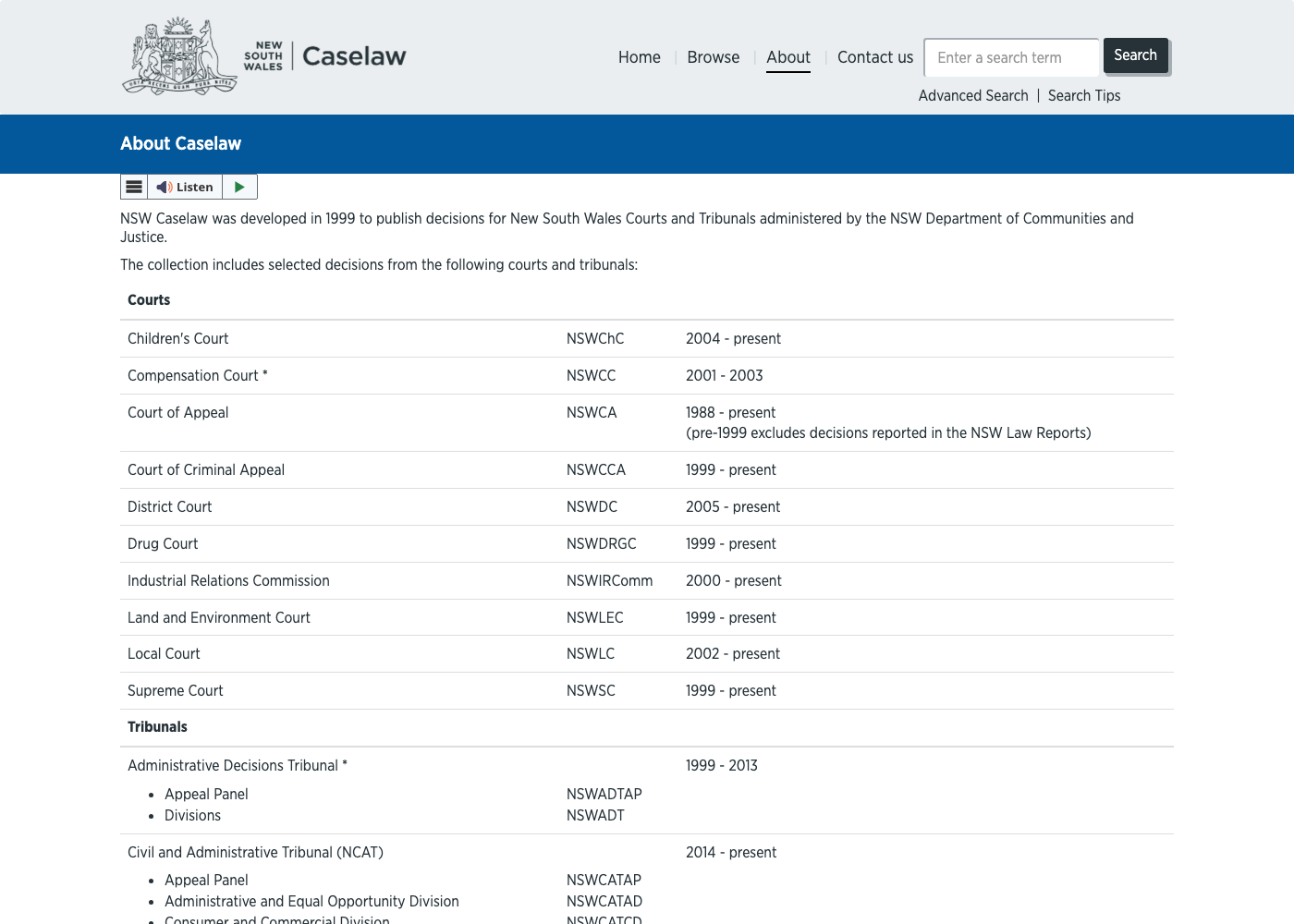This screenshot has height=924, width=1294.
Task: Go to the Home page
Action: [x=640, y=57]
